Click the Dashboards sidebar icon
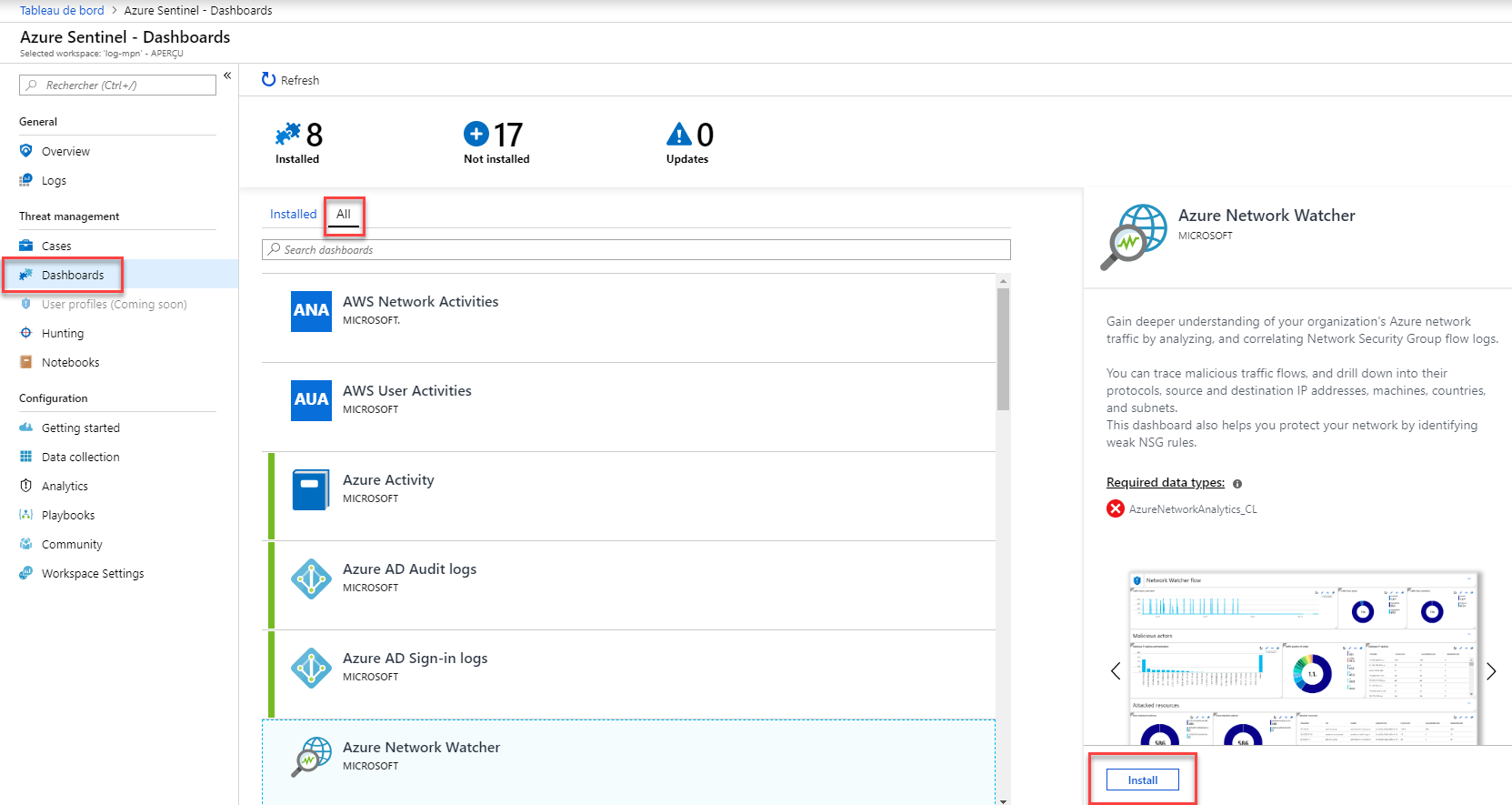1512x805 pixels. coord(25,275)
